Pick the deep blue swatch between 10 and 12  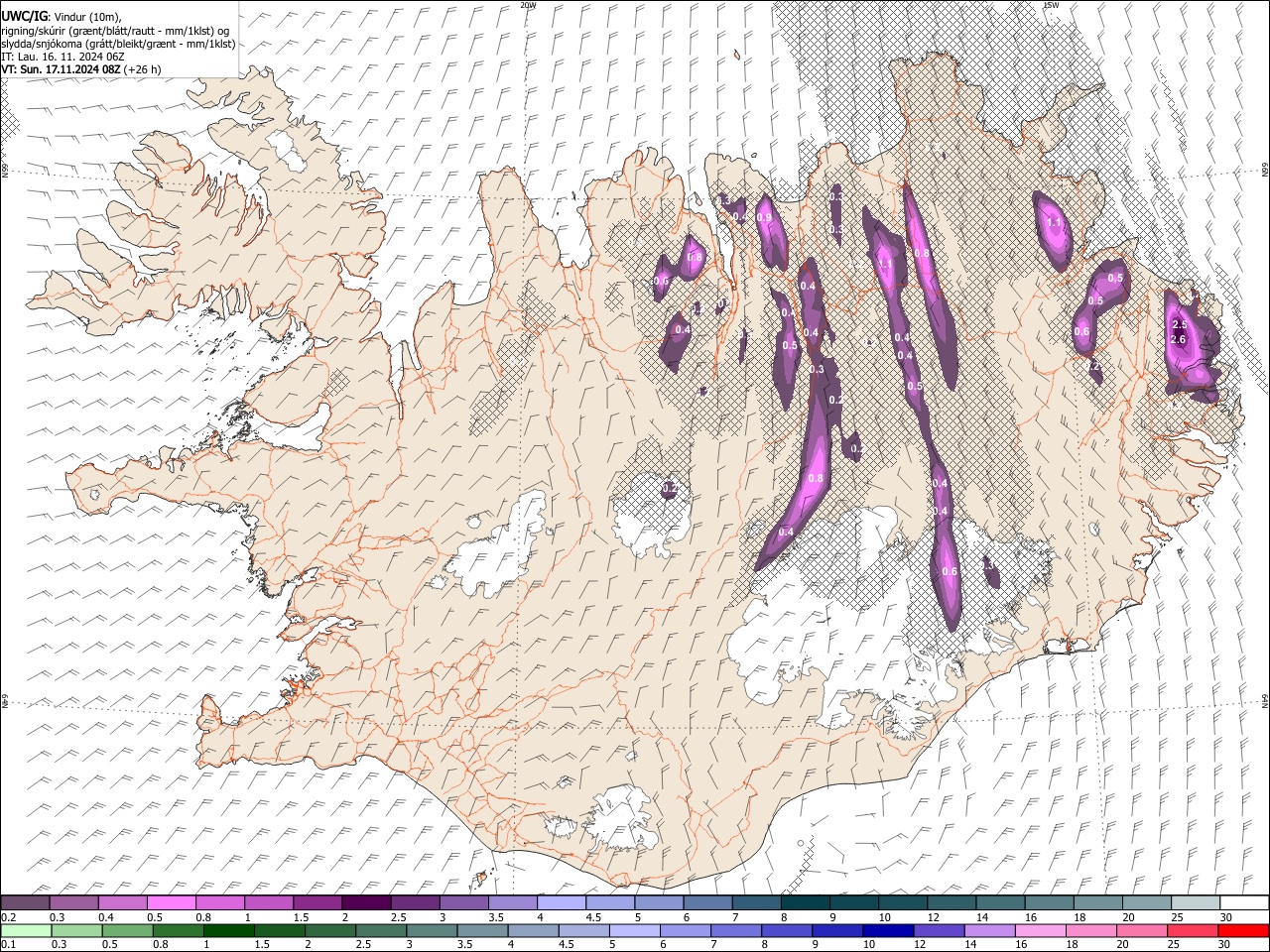[889, 930]
